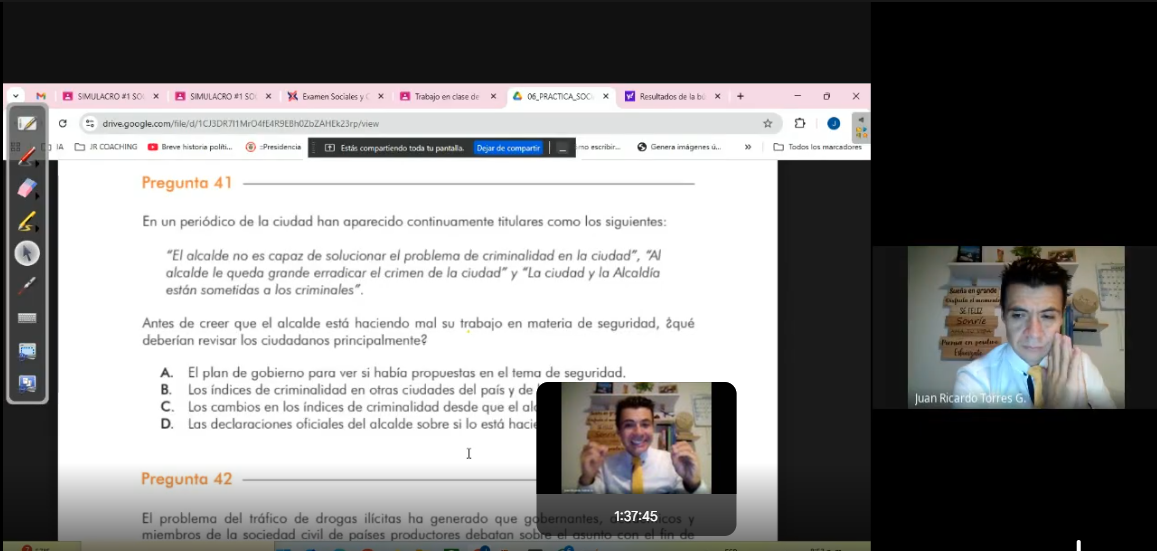
Task: Select the pink eraser tool
Action: pos(27,188)
